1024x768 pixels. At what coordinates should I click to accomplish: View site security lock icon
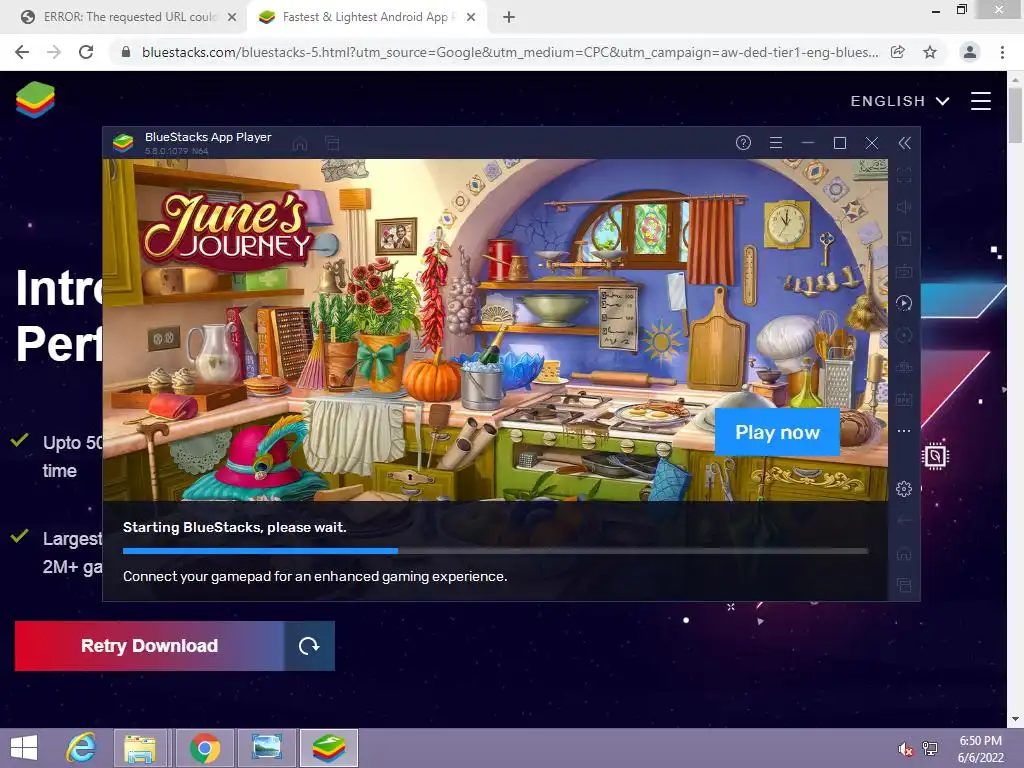126,52
